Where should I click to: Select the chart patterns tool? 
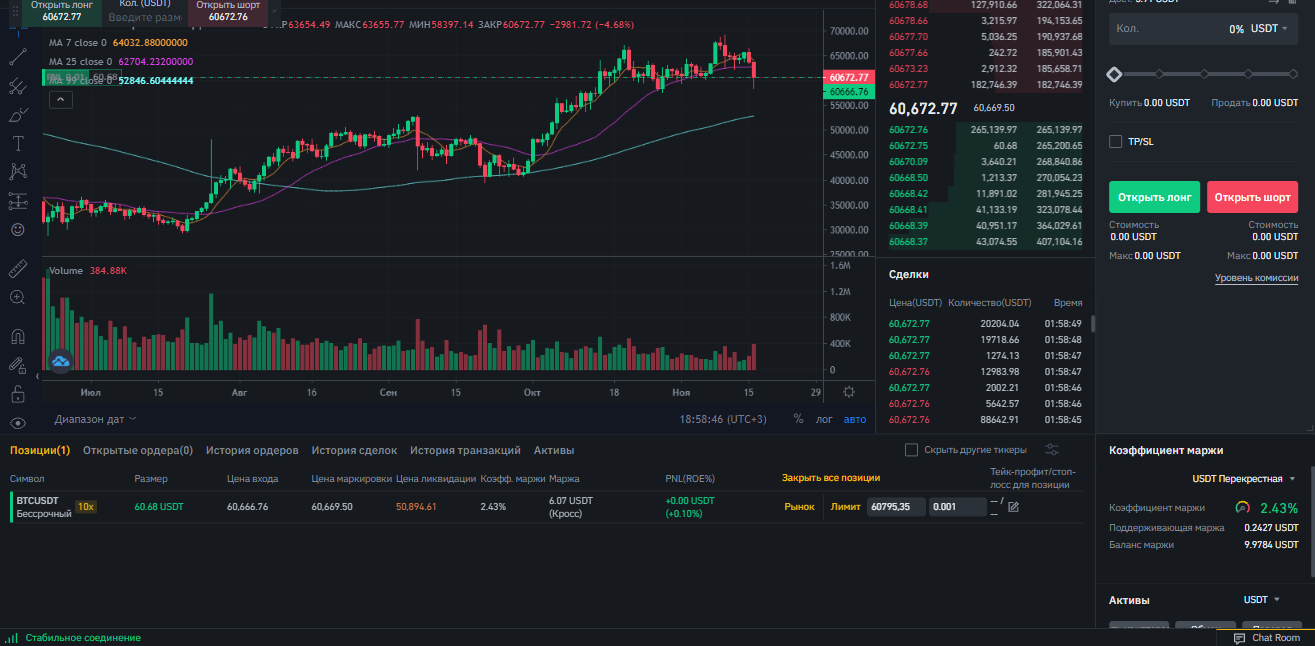pyautogui.click(x=17, y=172)
